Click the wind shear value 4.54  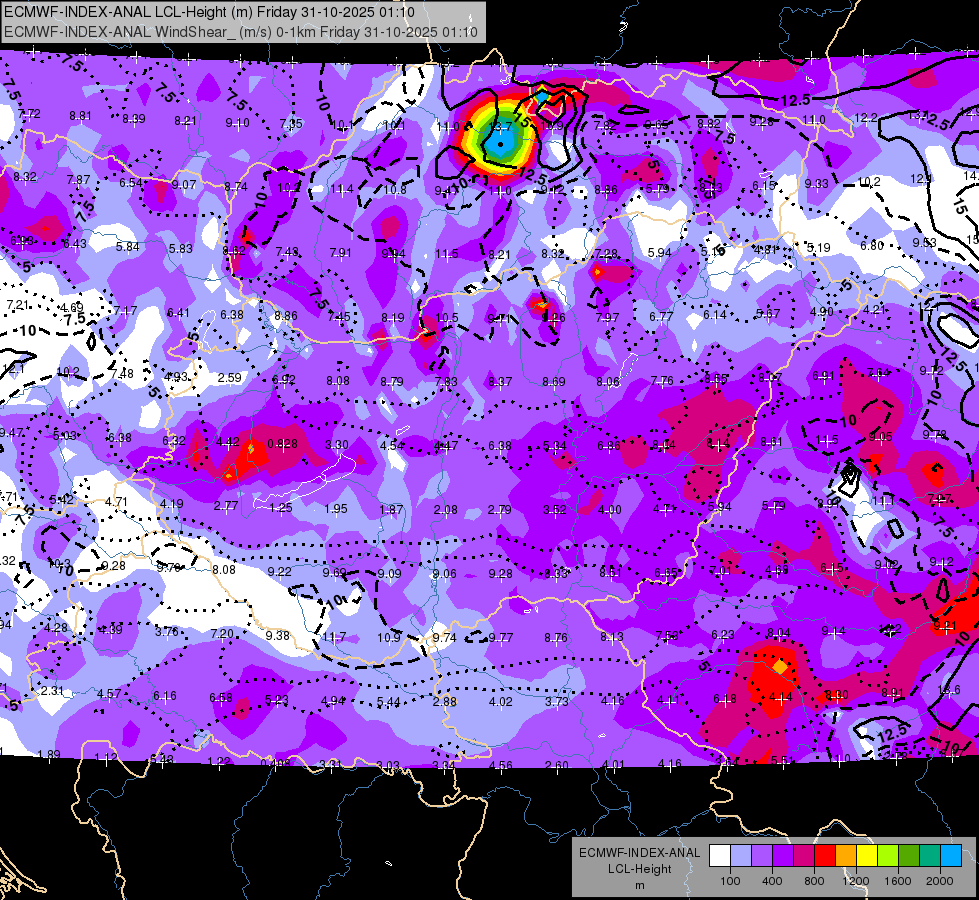coord(392,445)
